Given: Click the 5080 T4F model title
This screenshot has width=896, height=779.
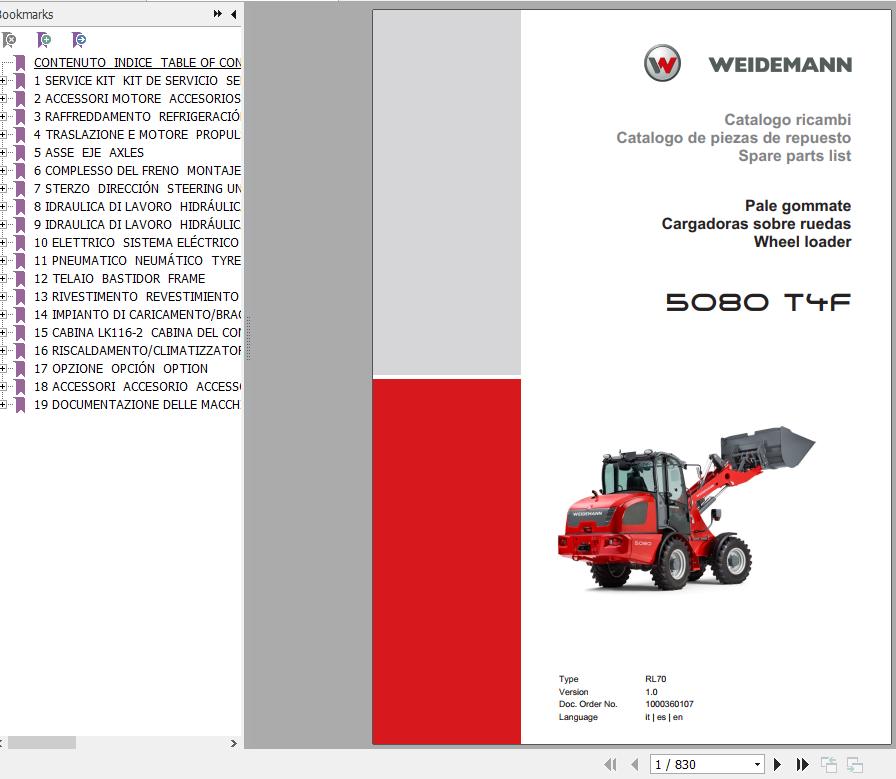Looking at the screenshot, I should click(x=758, y=302).
